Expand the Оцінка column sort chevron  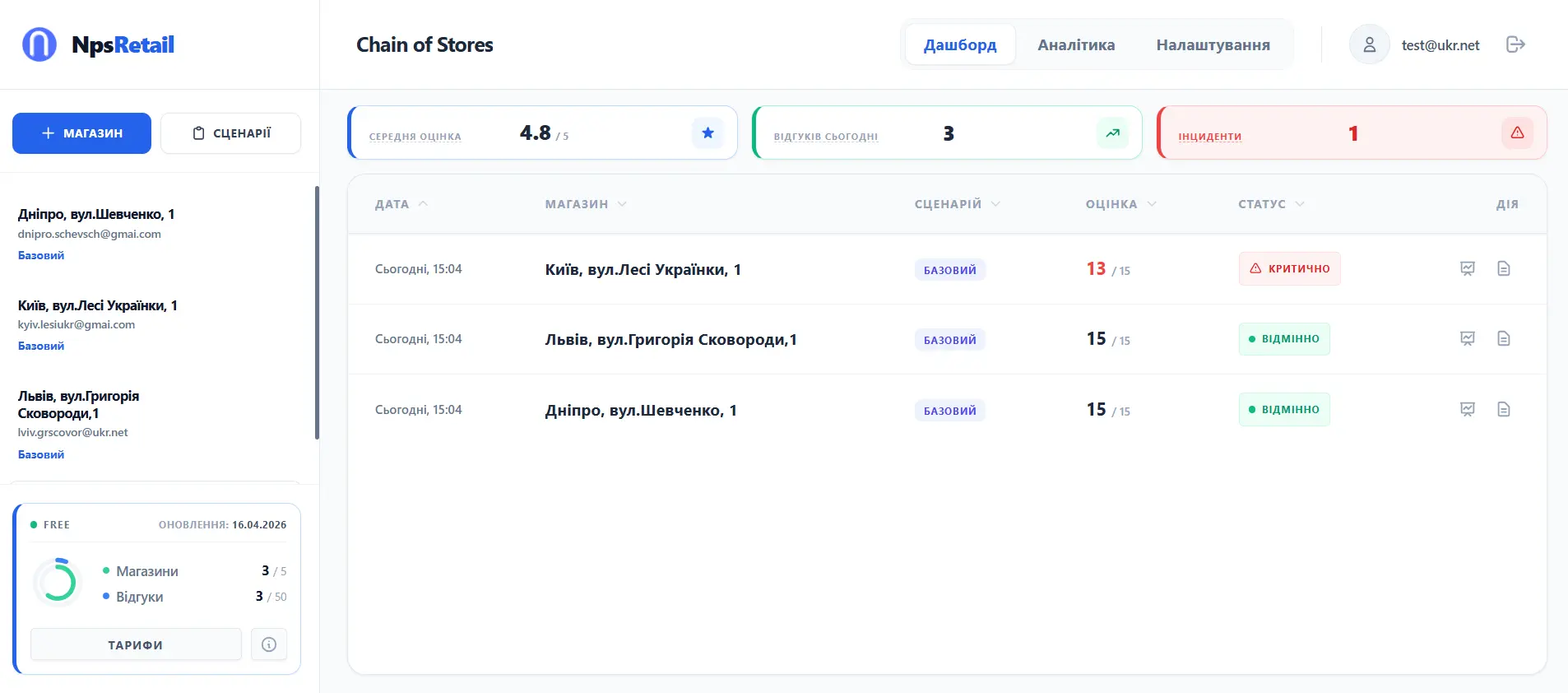click(1152, 204)
